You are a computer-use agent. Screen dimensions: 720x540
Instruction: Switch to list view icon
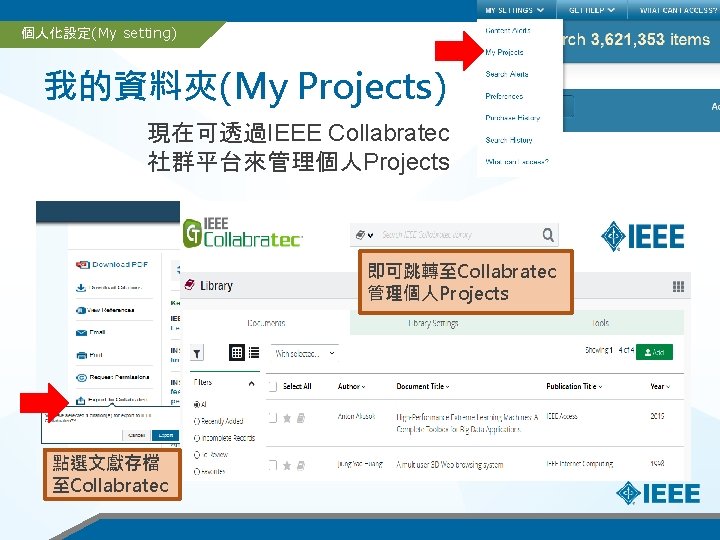coord(254,353)
